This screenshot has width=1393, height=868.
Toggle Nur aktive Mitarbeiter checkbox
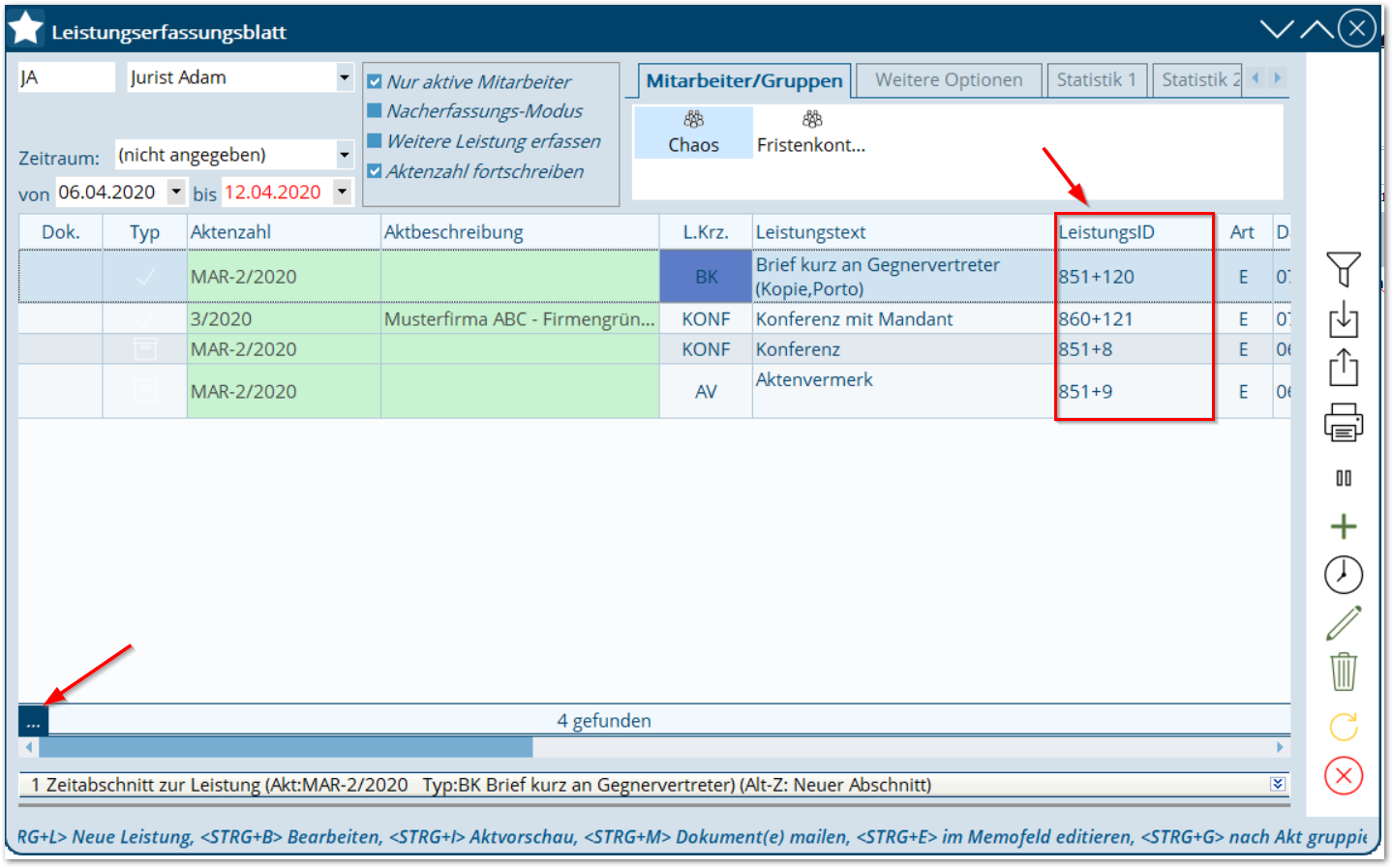coord(375,82)
